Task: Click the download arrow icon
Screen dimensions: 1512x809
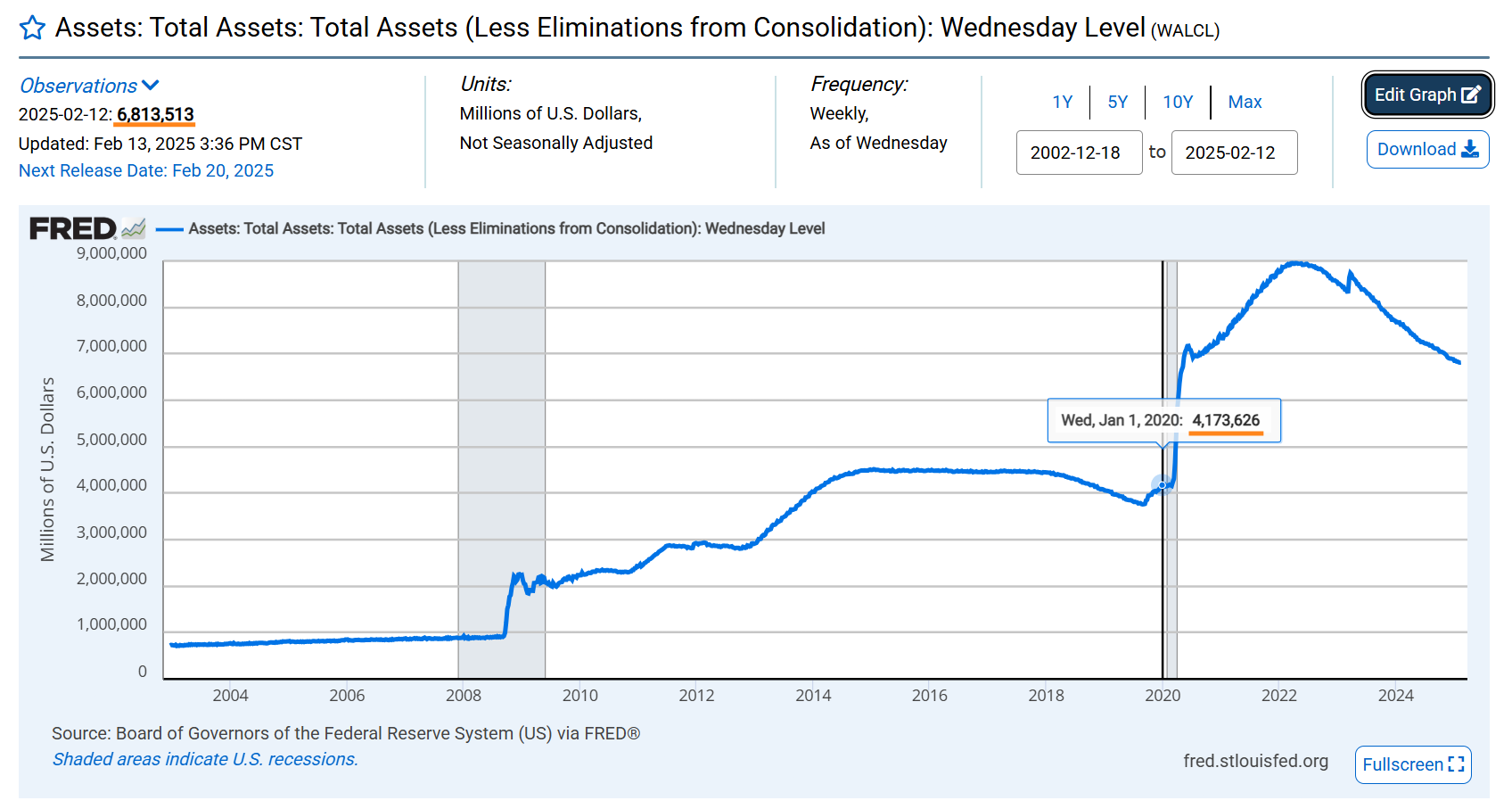Action: pos(1470,149)
